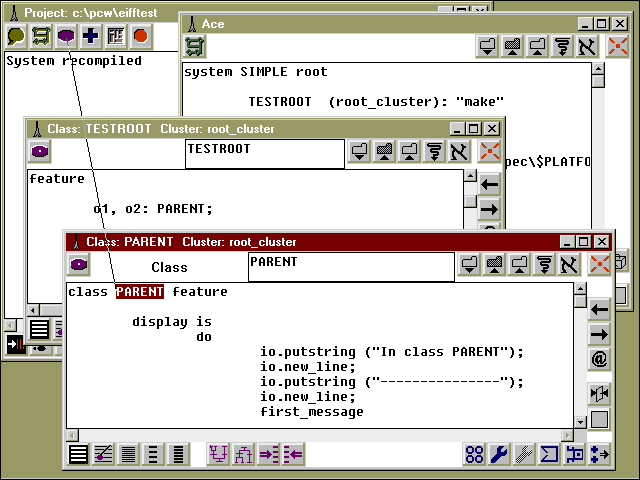Click the red crossed icon in PARENT window toolbar
This screenshot has height=480, width=640.
599,265
